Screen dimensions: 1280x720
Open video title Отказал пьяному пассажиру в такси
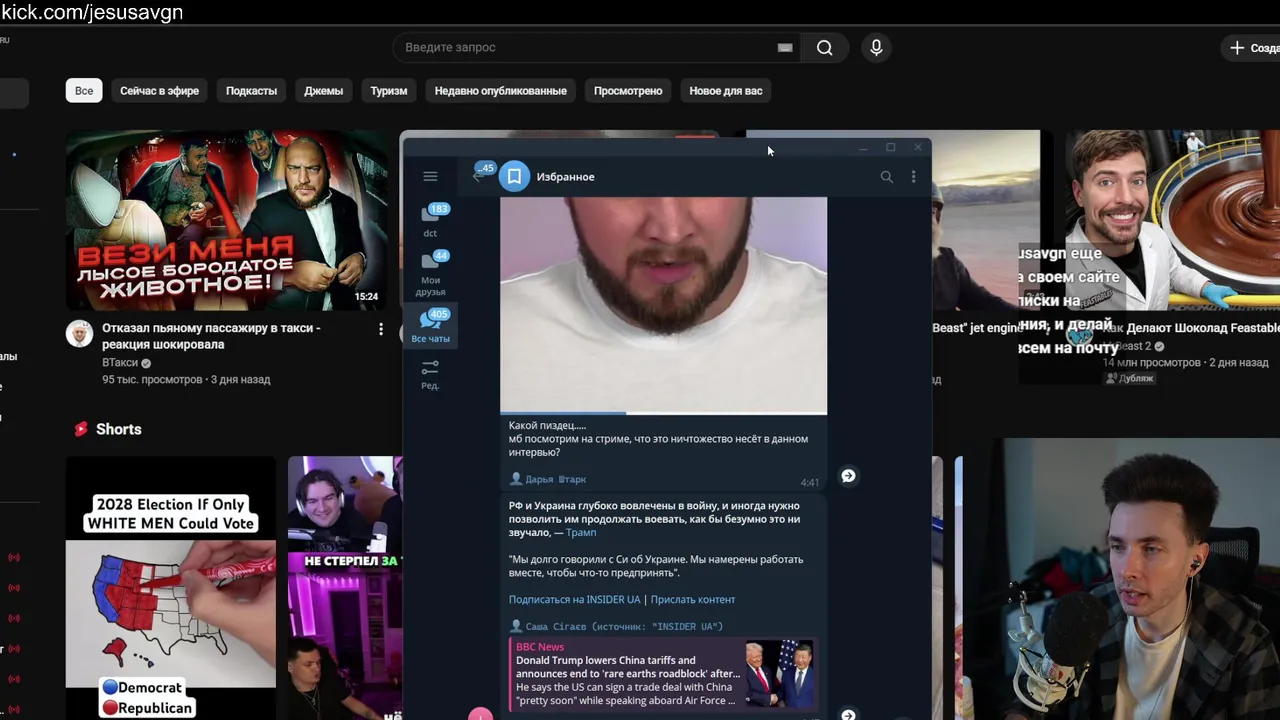click(x=211, y=336)
